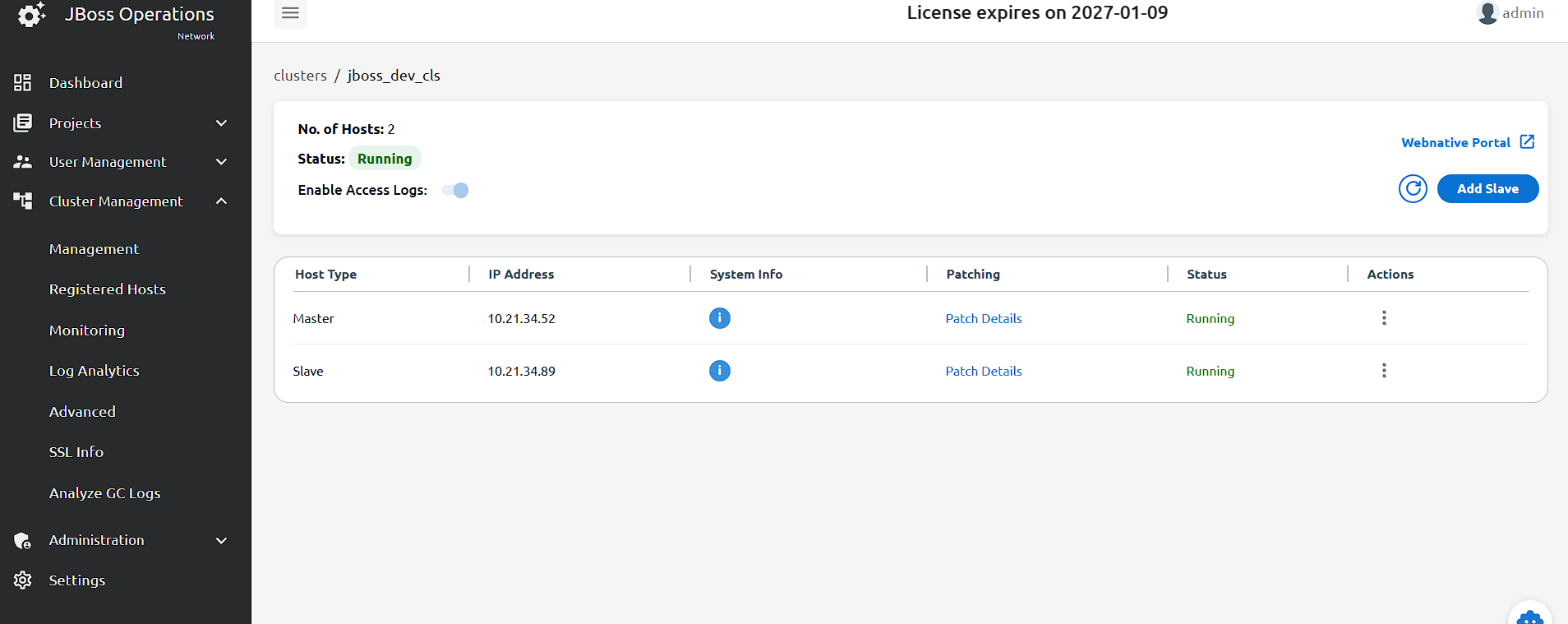Select IP address 10.21.34.52

click(521, 318)
